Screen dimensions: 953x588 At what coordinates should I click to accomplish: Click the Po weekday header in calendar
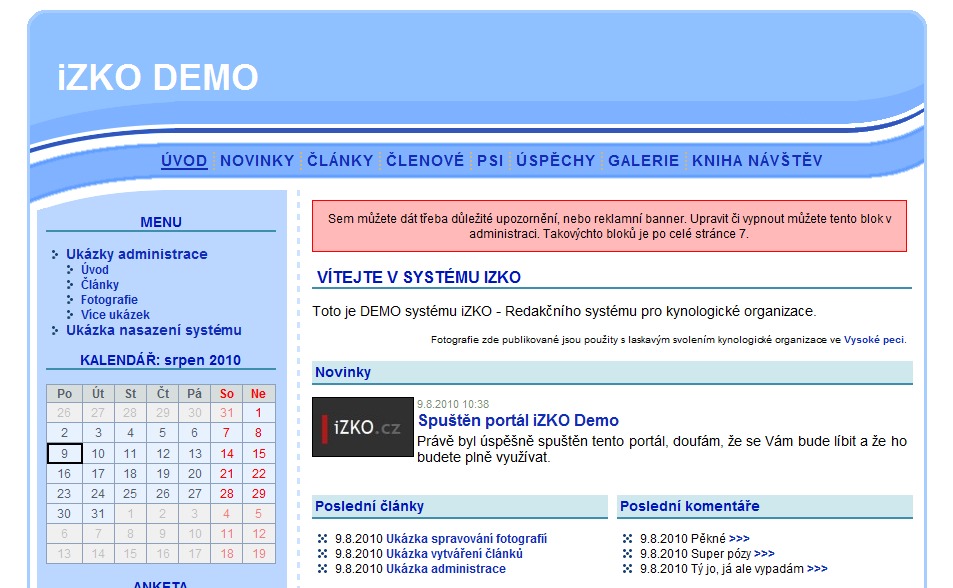pyautogui.click(x=64, y=393)
